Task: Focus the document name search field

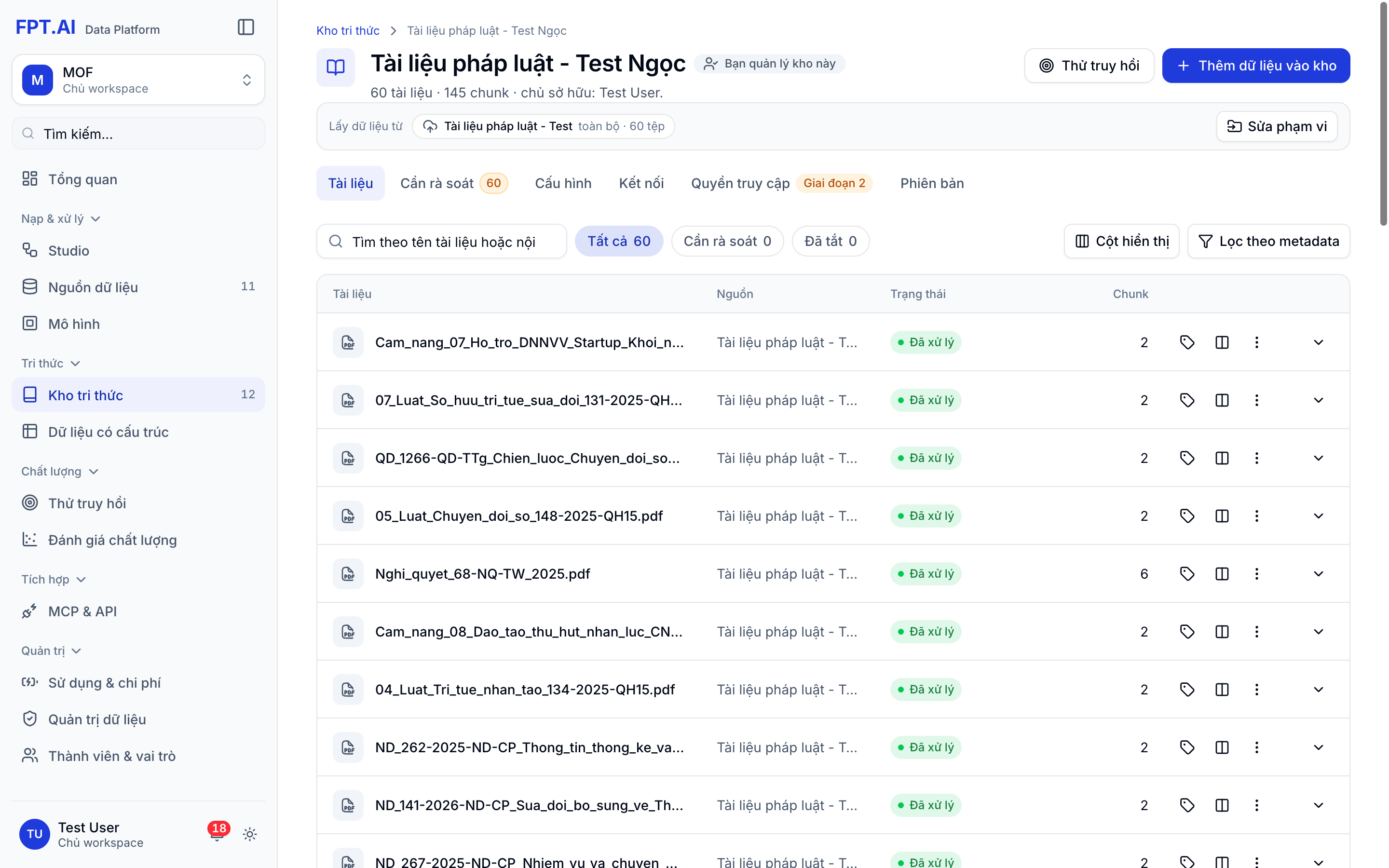Action: coord(441,241)
